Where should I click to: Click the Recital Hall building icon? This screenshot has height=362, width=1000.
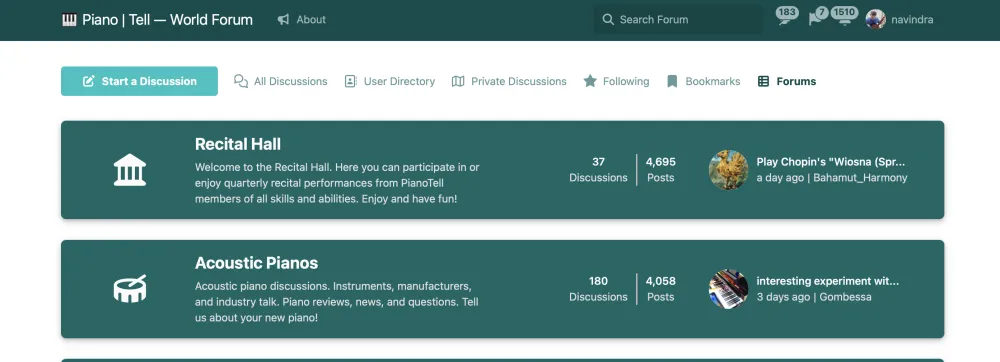click(x=129, y=170)
